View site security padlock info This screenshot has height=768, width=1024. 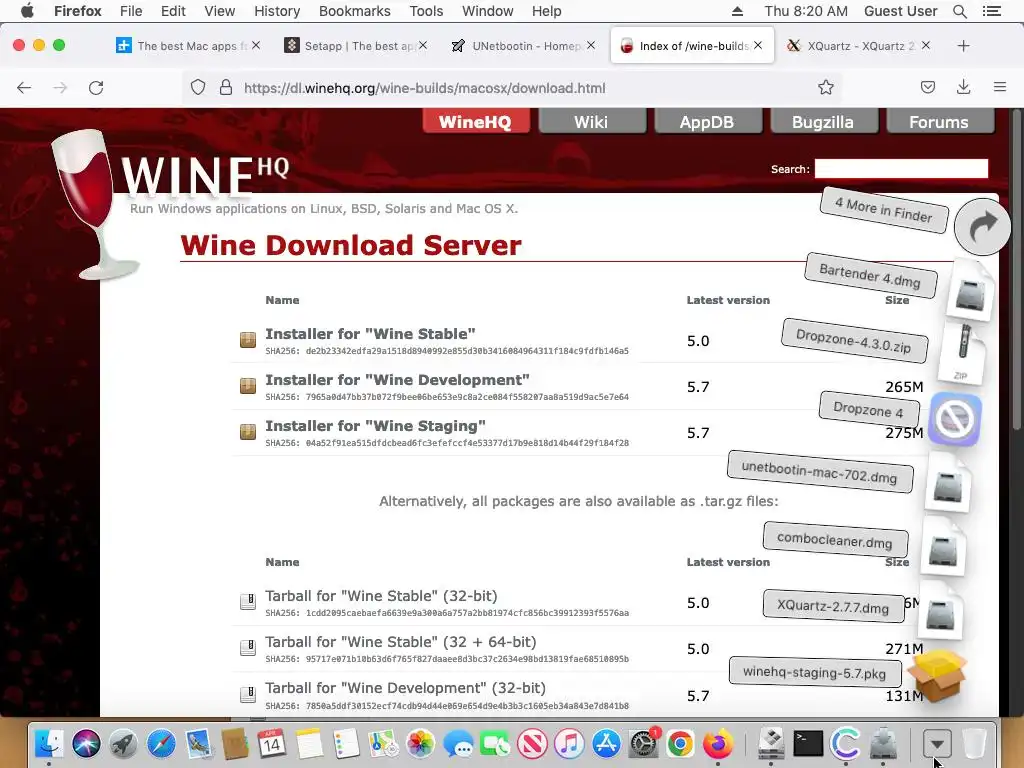(226, 88)
